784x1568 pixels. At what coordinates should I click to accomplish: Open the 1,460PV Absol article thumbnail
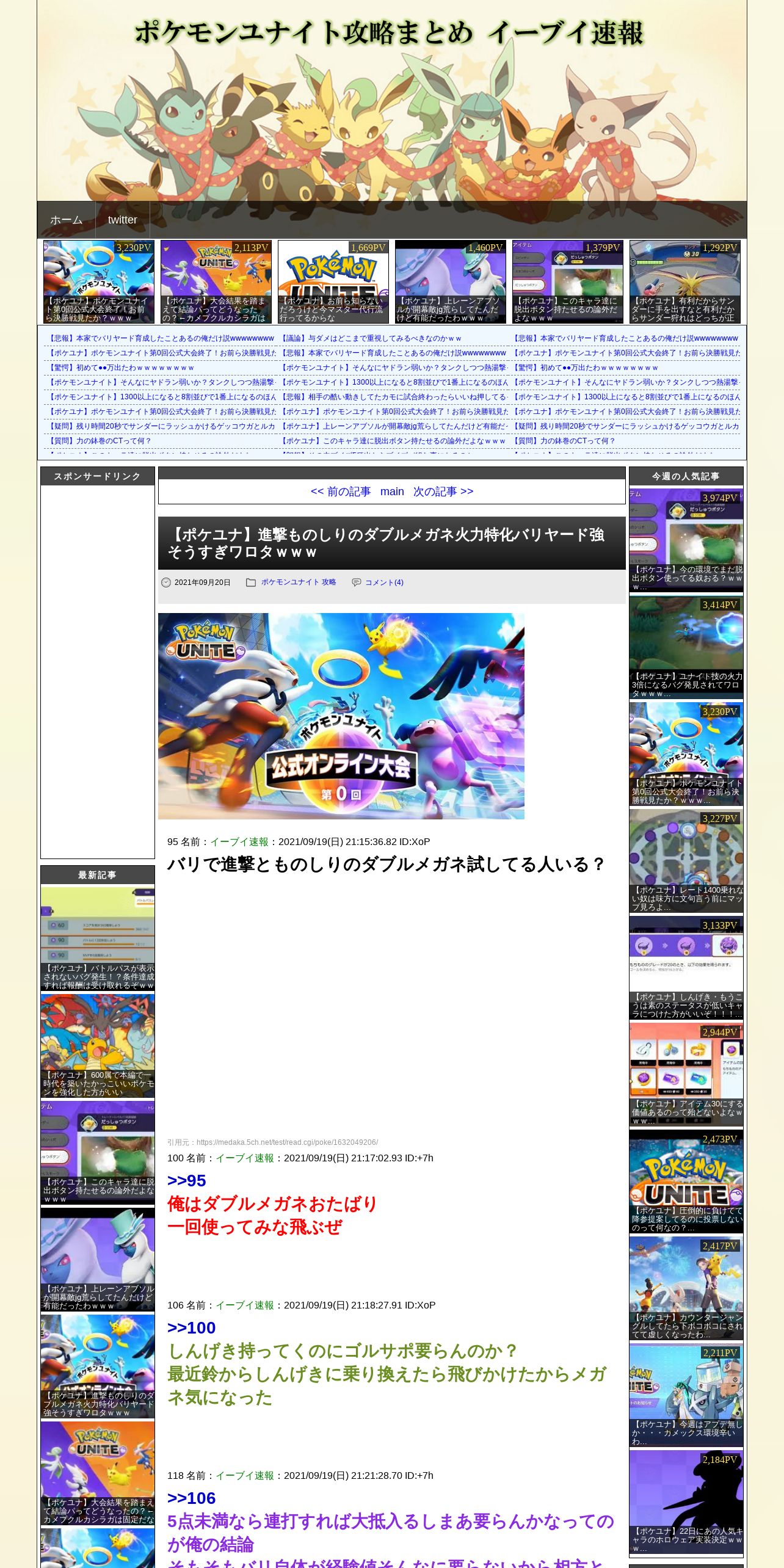[451, 281]
